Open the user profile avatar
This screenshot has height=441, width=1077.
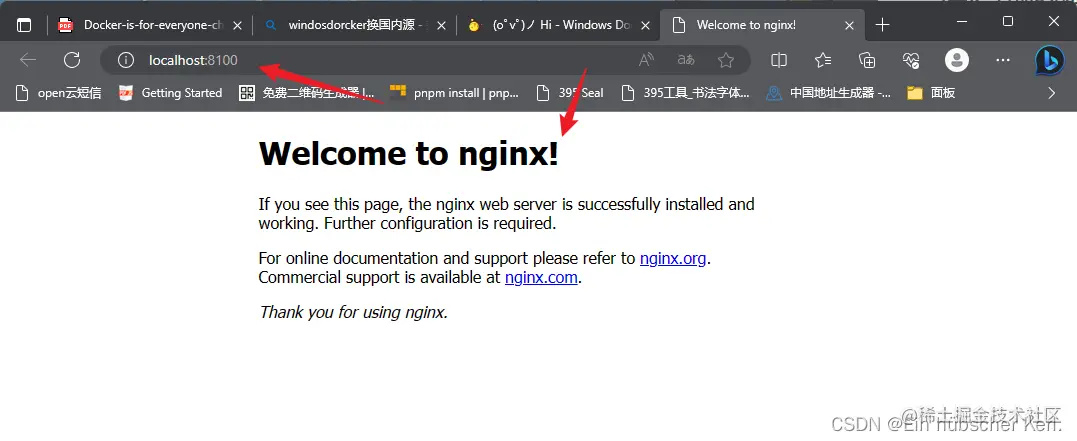(x=957, y=60)
